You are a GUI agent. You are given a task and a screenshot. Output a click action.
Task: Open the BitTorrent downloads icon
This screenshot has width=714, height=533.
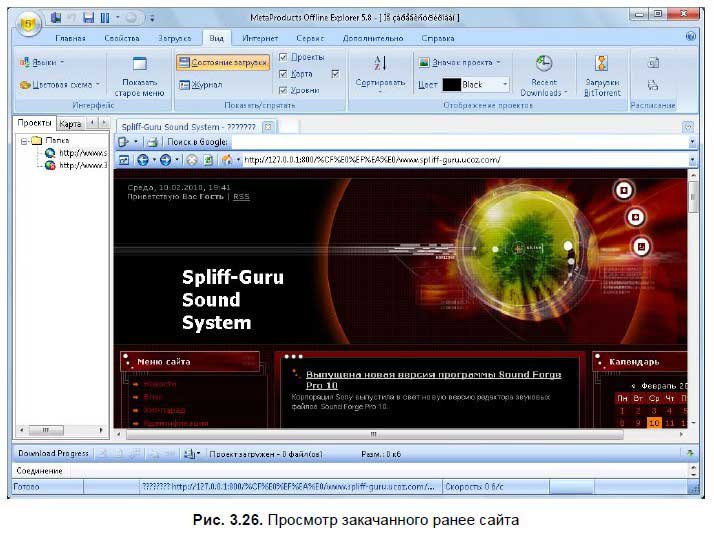pos(602,63)
